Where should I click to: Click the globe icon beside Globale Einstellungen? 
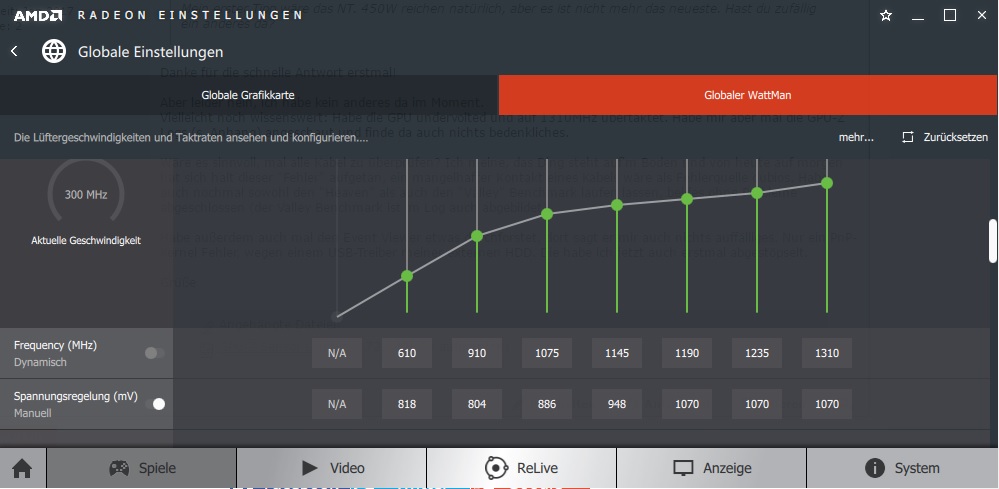point(54,52)
